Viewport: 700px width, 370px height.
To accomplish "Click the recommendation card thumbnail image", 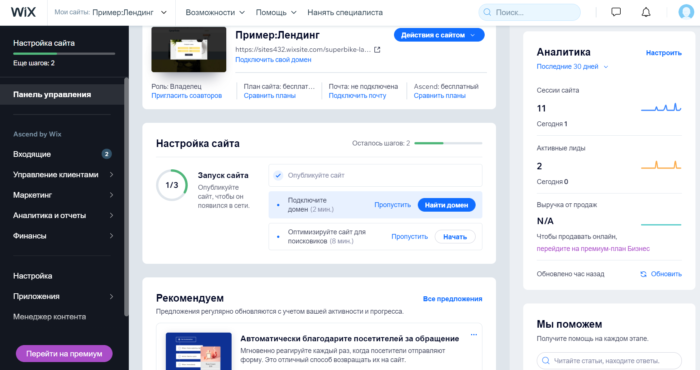I will tap(199, 351).
